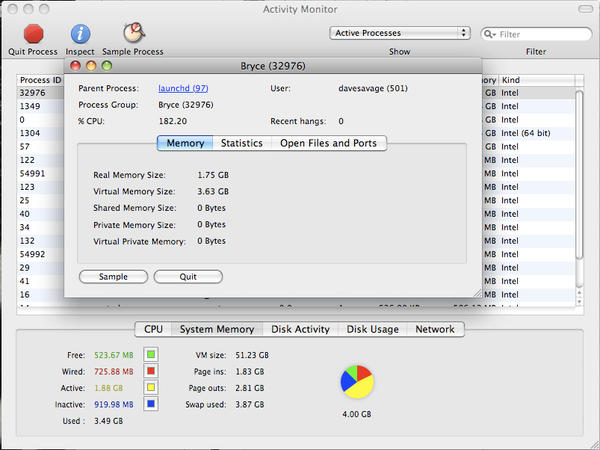600x450 pixels.
Task: Click the Sample Process icon
Action: click(134, 33)
